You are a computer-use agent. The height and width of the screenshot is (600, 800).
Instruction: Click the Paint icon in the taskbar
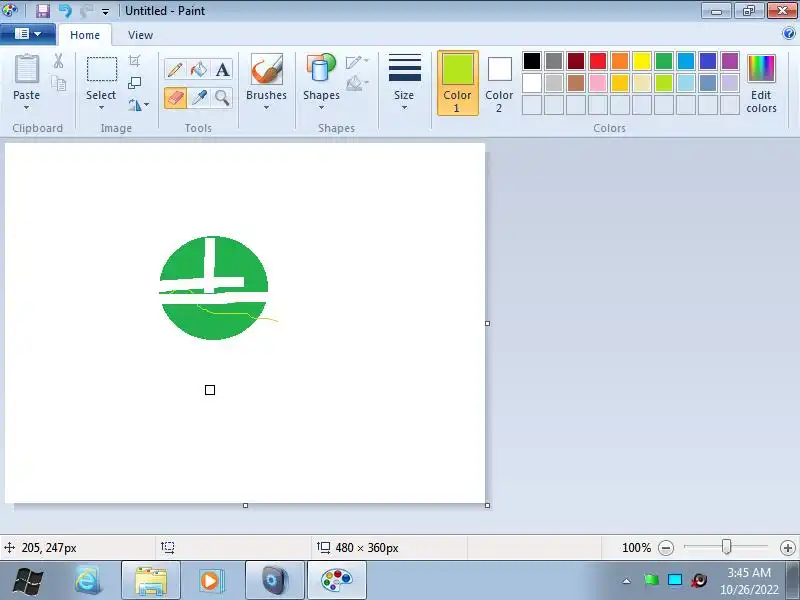click(x=337, y=581)
